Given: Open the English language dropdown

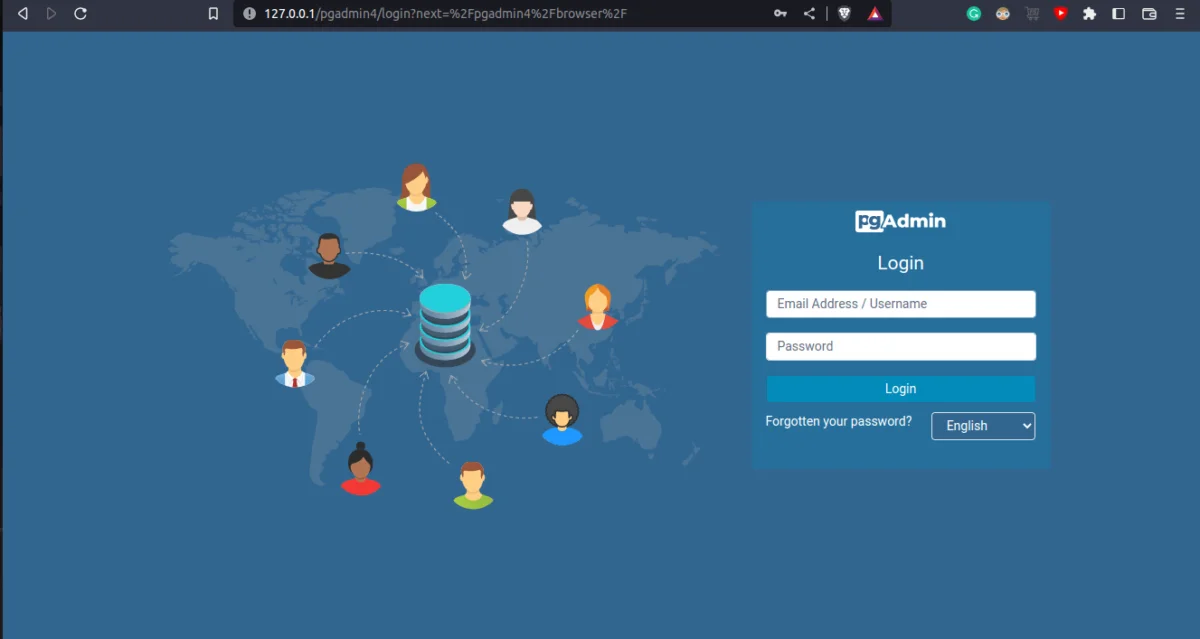Looking at the screenshot, I should click(x=983, y=425).
